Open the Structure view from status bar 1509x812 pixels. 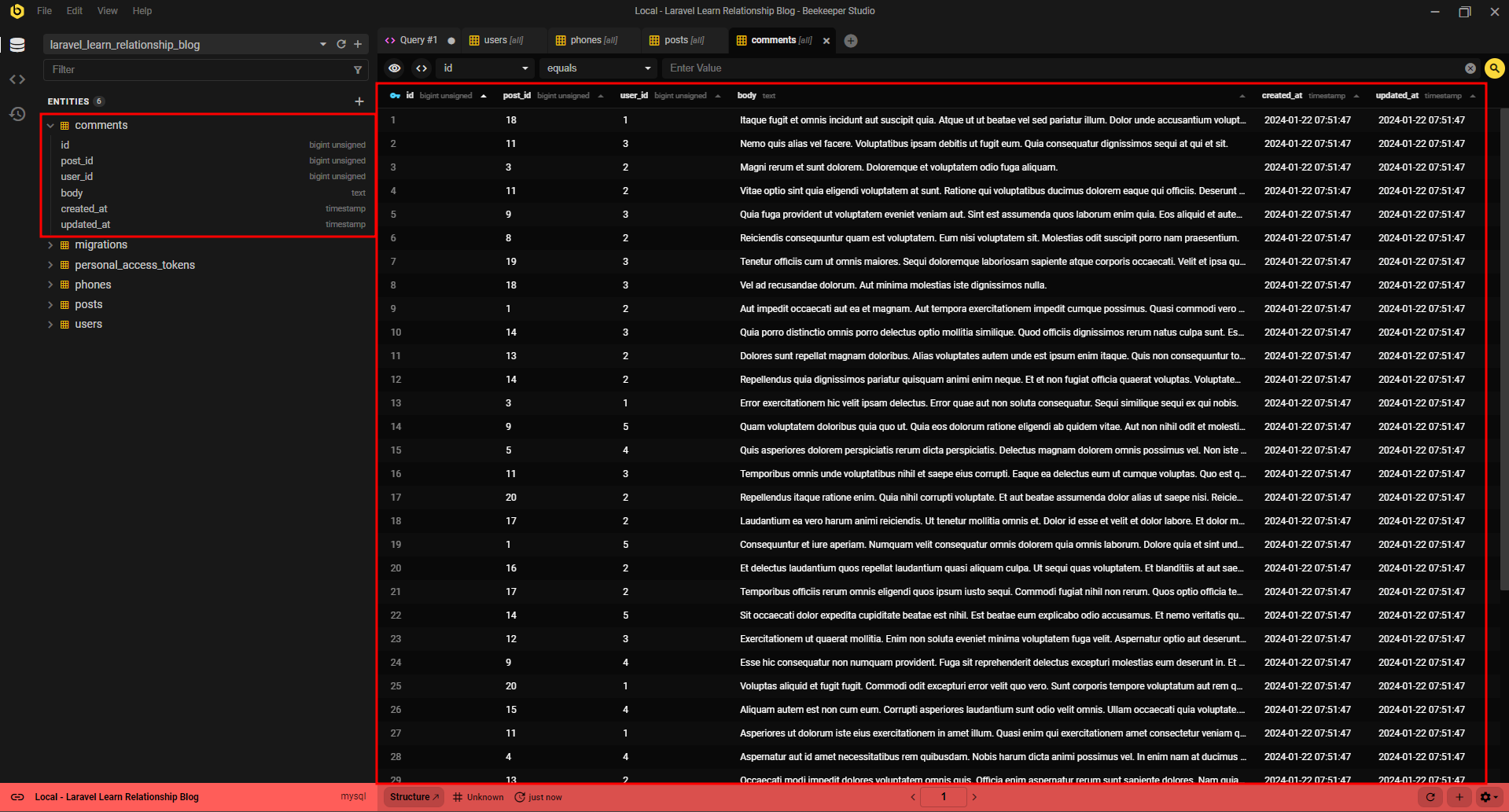click(x=412, y=796)
